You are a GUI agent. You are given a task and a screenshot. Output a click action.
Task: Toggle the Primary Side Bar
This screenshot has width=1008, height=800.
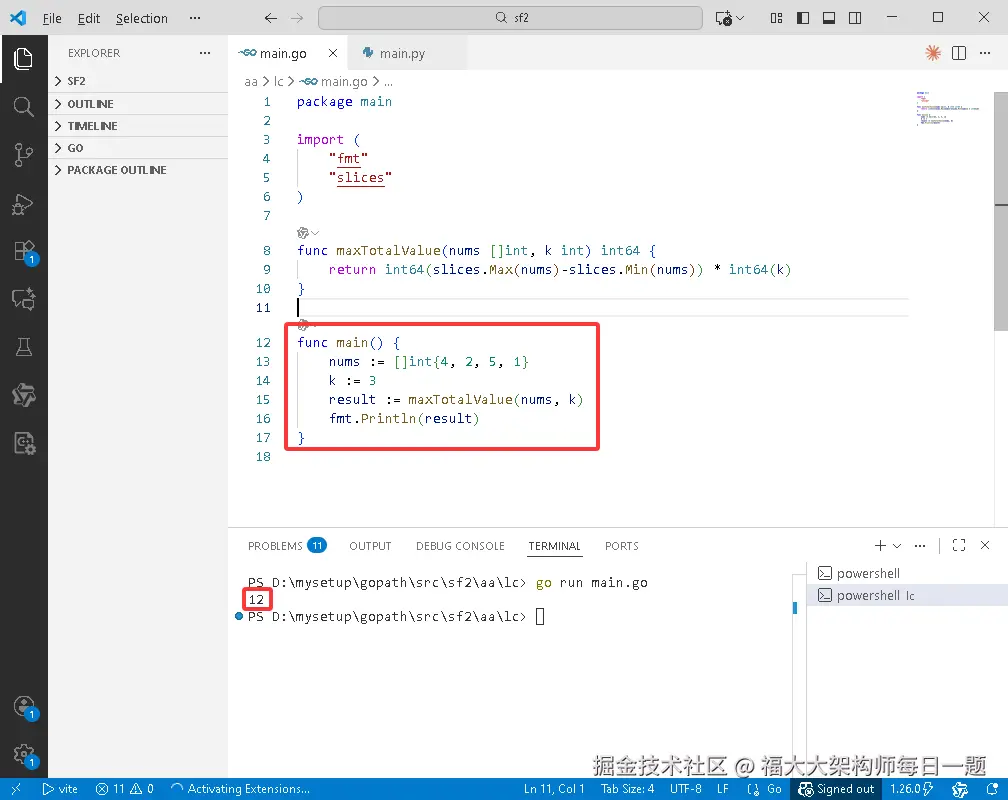pyautogui.click(x=803, y=18)
